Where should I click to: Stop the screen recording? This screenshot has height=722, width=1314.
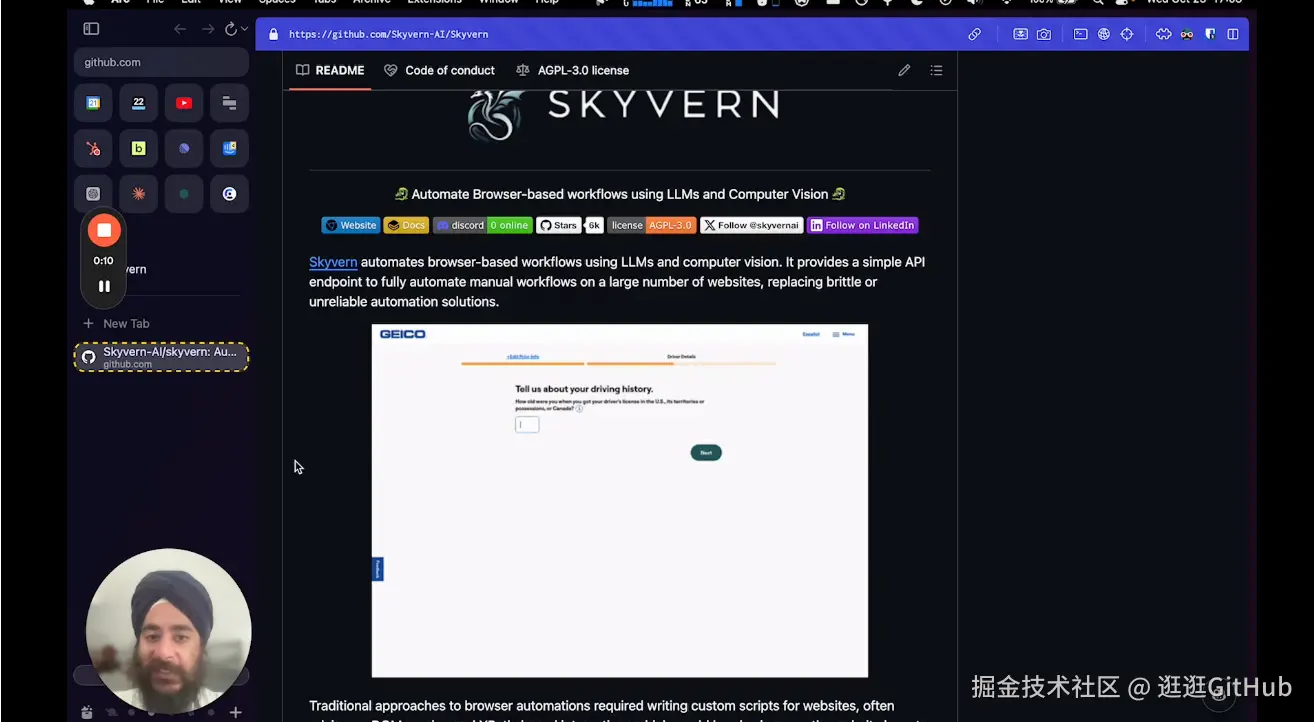104,230
